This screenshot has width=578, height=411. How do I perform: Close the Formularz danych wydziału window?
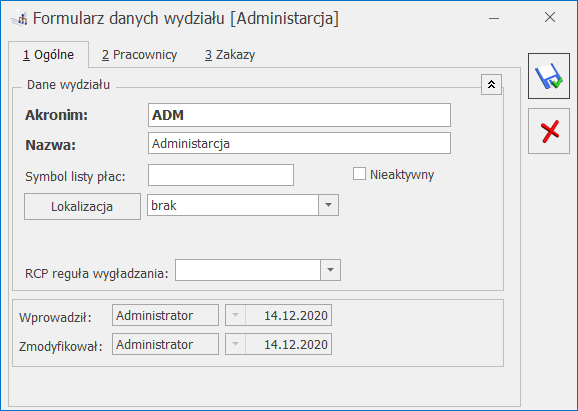[x=550, y=17]
